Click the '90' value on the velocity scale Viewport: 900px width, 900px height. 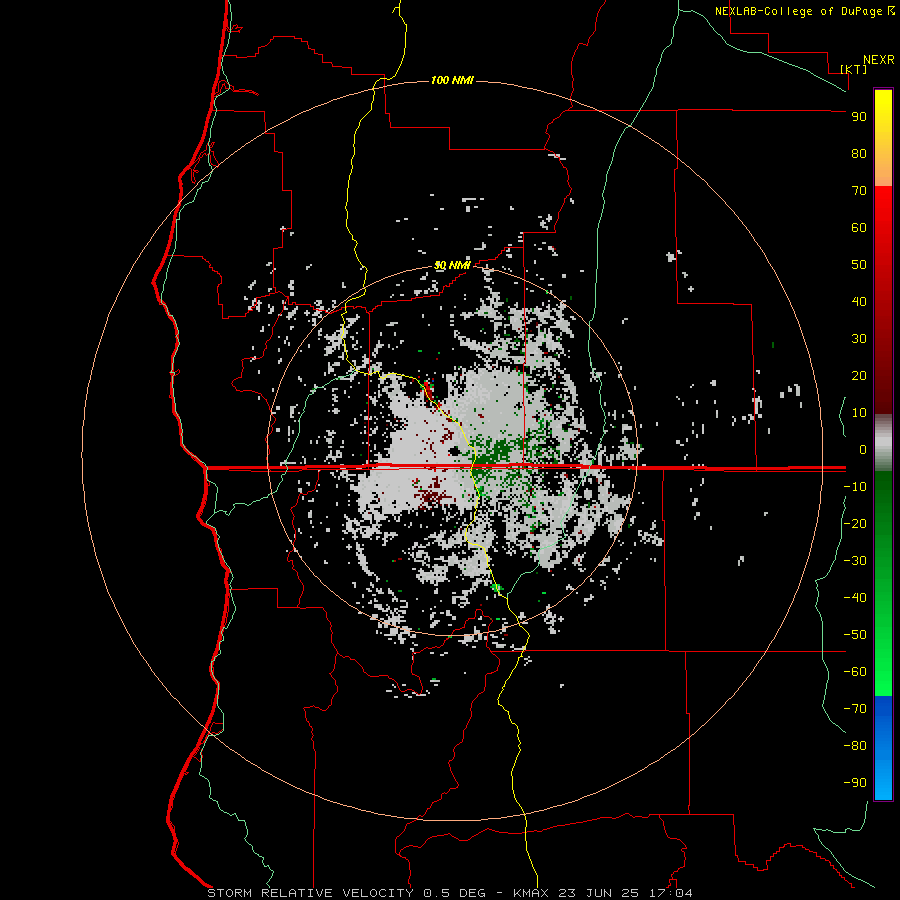pyautogui.click(x=859, y=117)
